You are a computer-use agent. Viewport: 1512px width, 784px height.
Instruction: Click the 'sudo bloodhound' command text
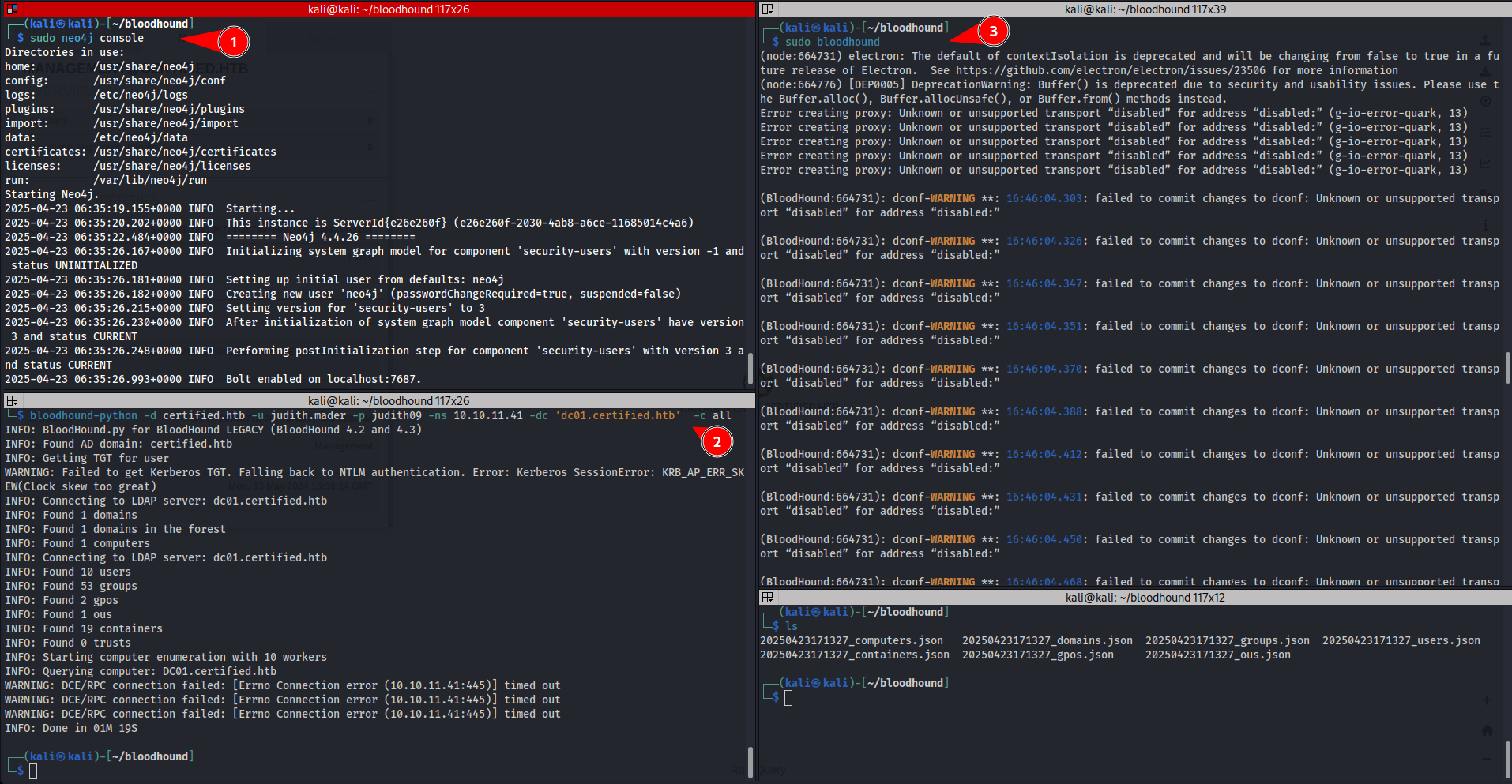click(x=833, y=42)
